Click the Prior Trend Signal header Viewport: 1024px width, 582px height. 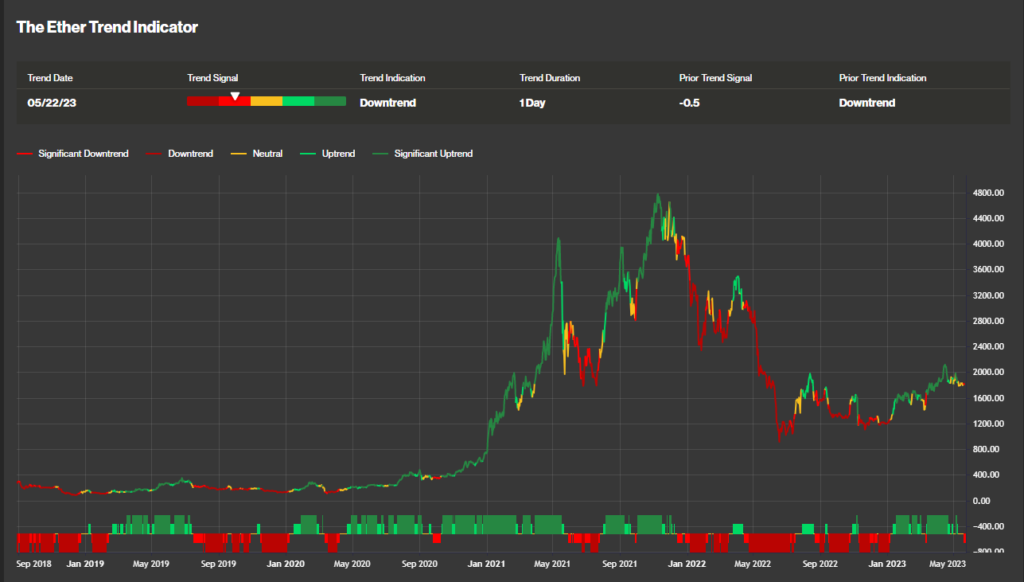tap(716, 78)
